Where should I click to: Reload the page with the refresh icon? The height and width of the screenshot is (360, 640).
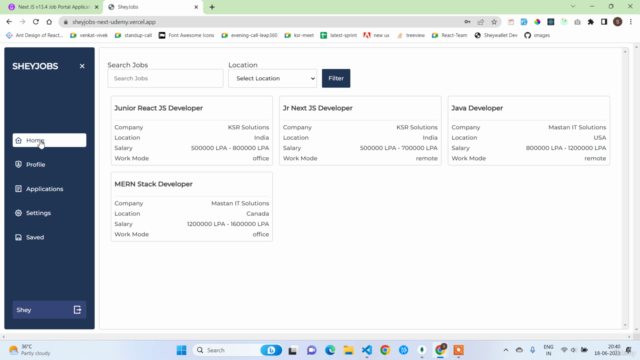click(36, 22)
